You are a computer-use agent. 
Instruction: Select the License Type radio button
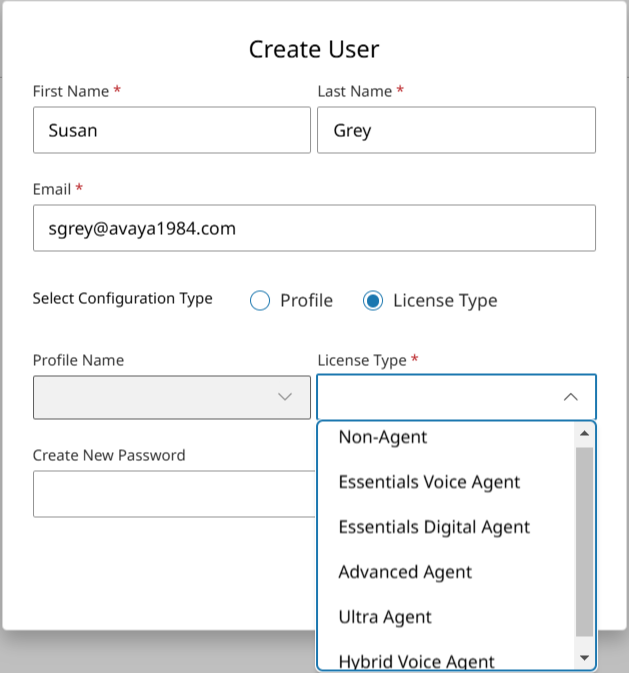tap(373, 300)
